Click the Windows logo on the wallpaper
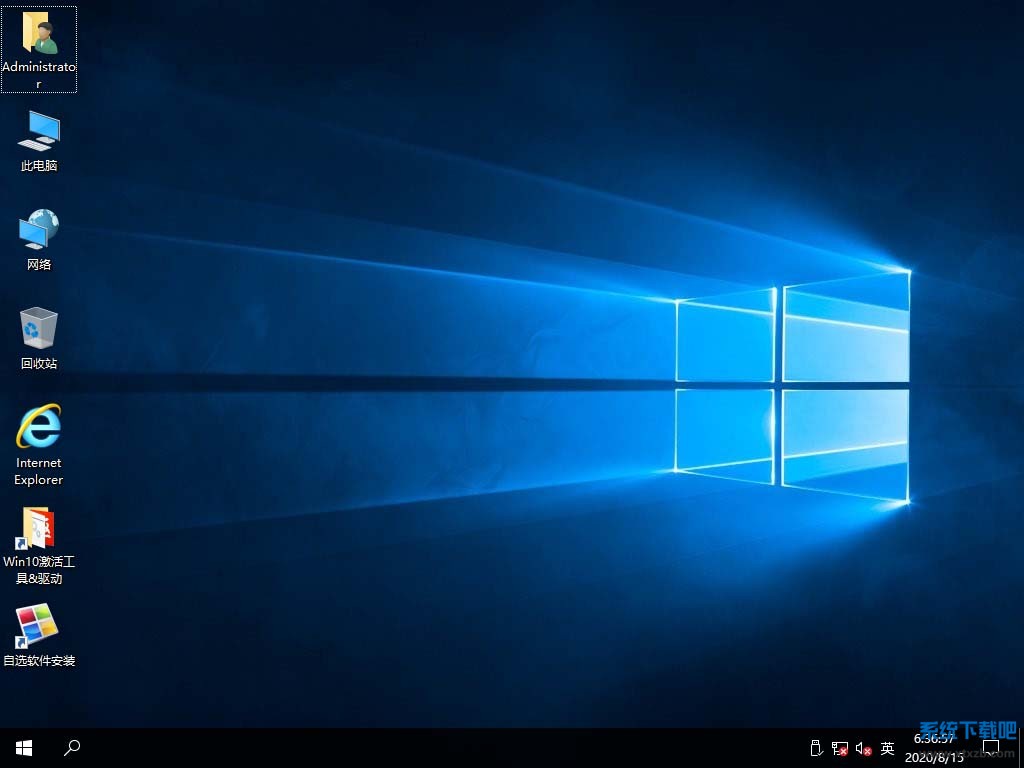The image size is (1024, 768). pos(792,385)
